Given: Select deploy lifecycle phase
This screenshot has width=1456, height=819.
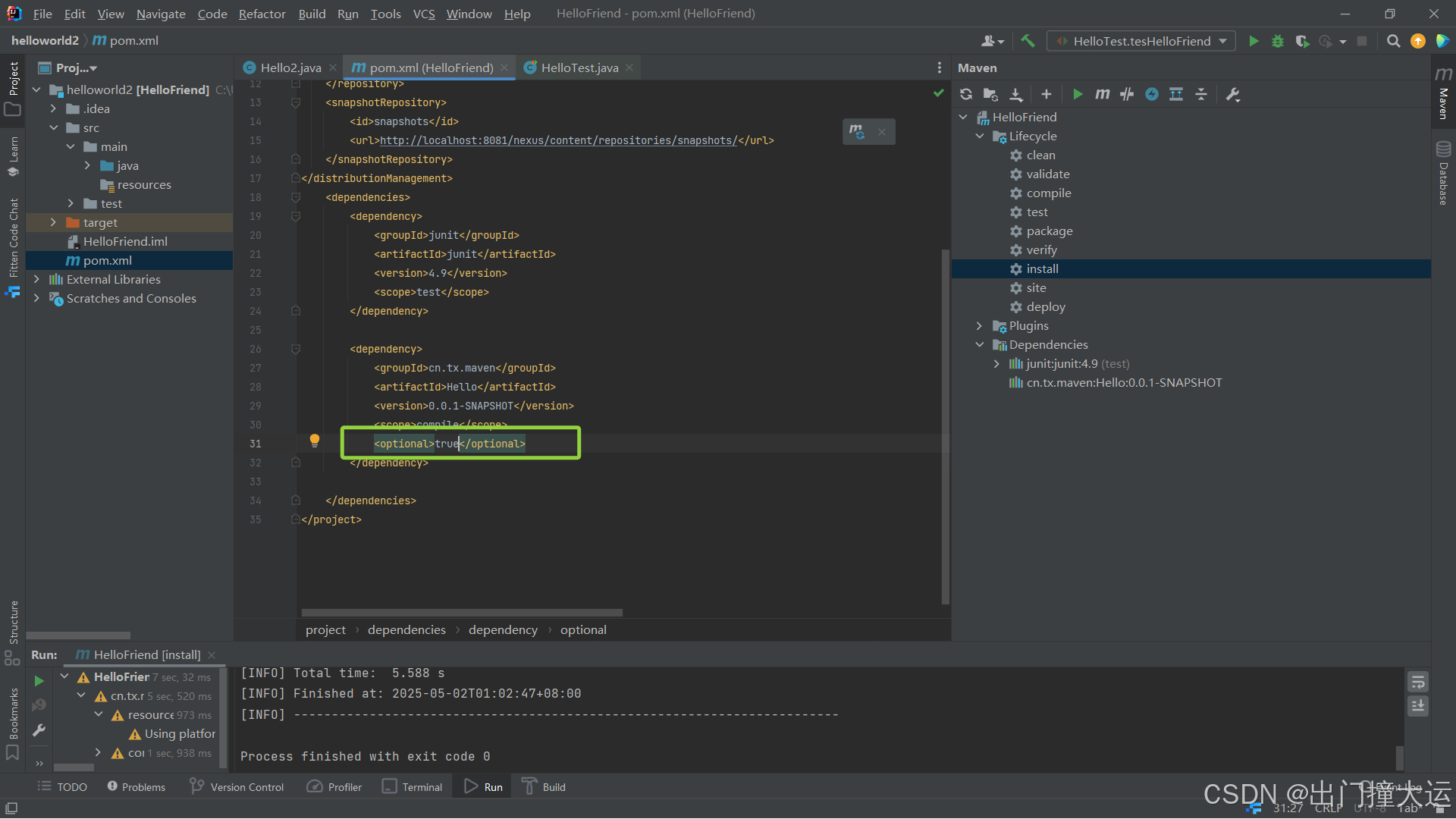Looking at the screenshot, I should tap(1046, 307).
